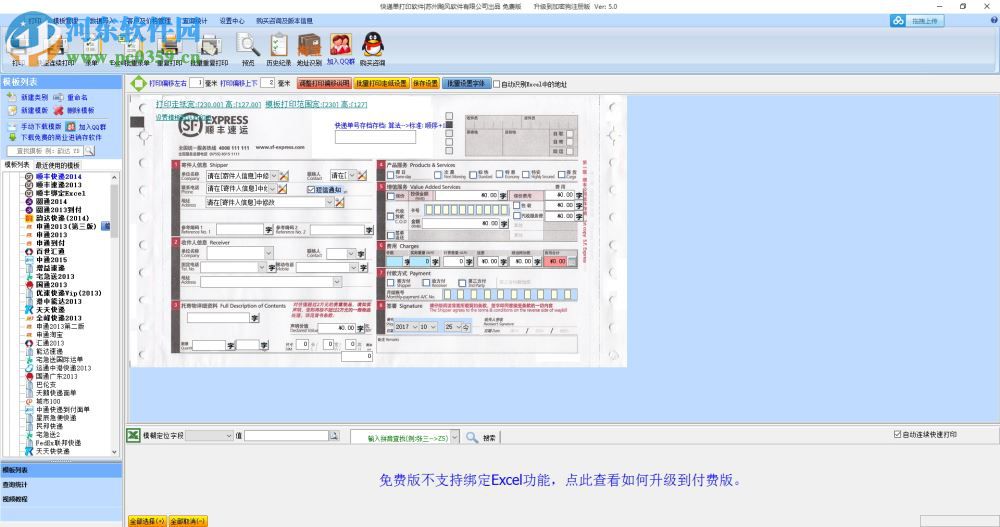Viewport: 1000px width, 527px height.
Task: Open the 免费版不支持绑定Excel upgrade link
Action: (x=561, y=480)
